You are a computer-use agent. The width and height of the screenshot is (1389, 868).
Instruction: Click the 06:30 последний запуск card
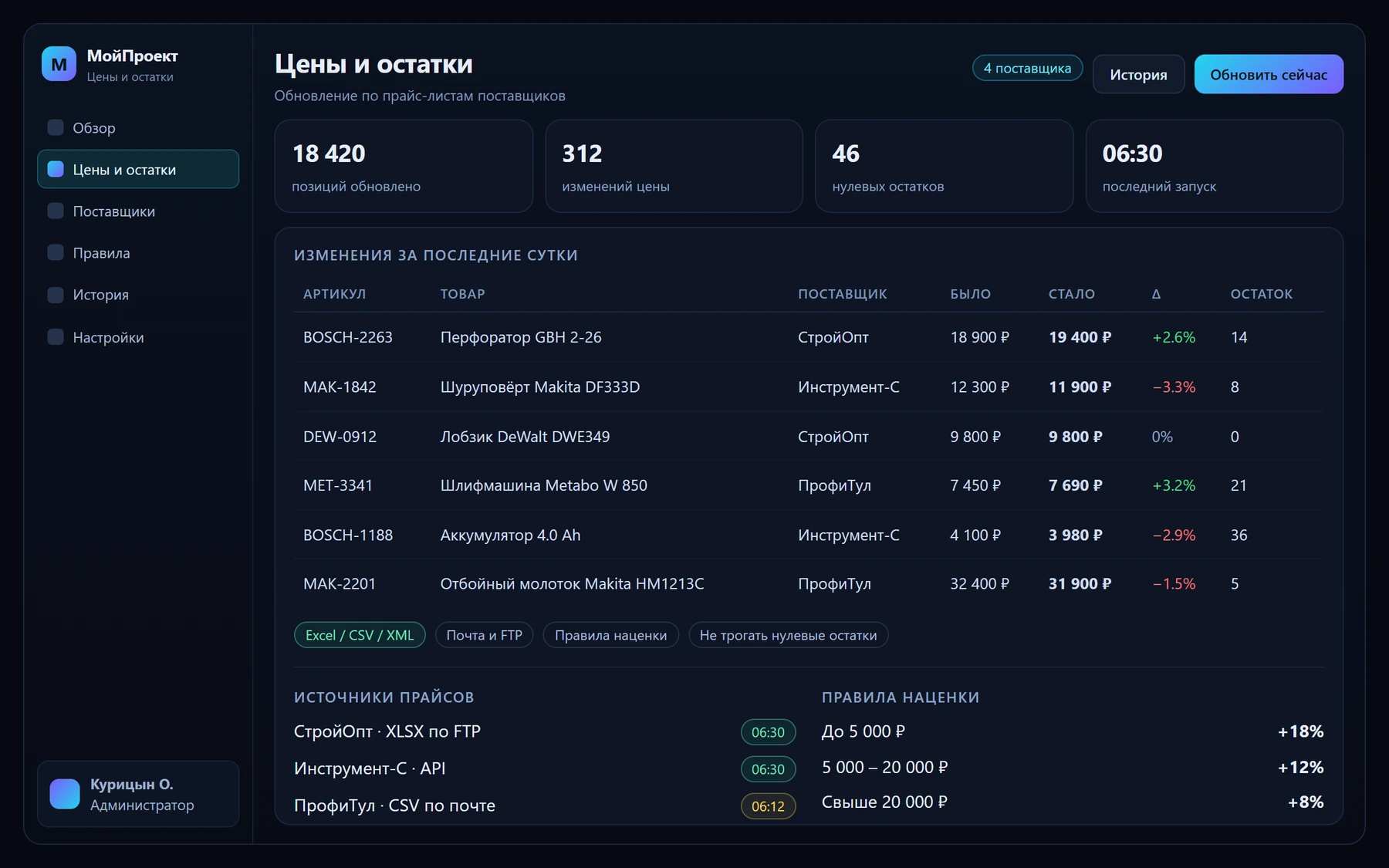pyautogui.click(x=1215, y=166)
